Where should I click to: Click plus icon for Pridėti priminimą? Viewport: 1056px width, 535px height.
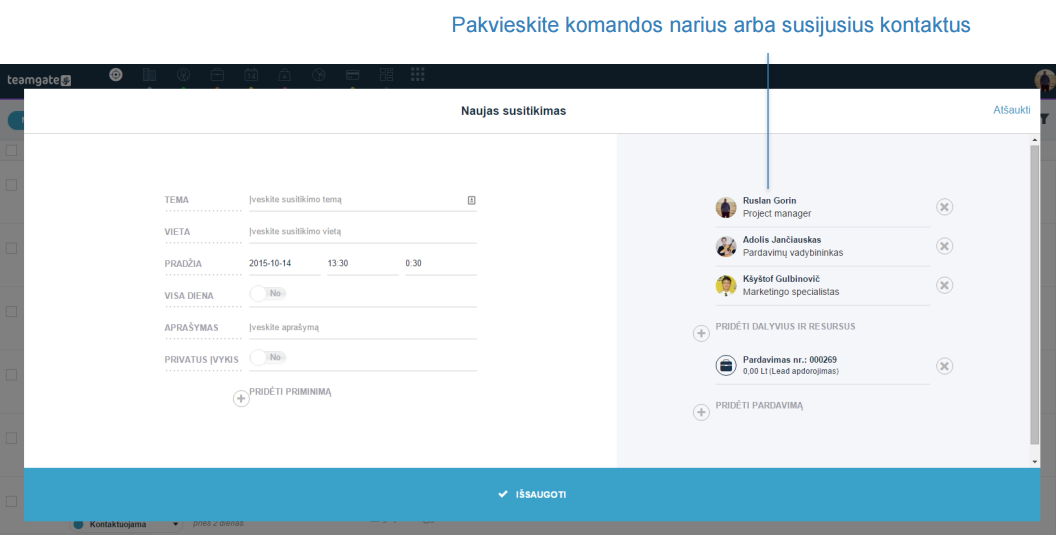pos(241,399)
